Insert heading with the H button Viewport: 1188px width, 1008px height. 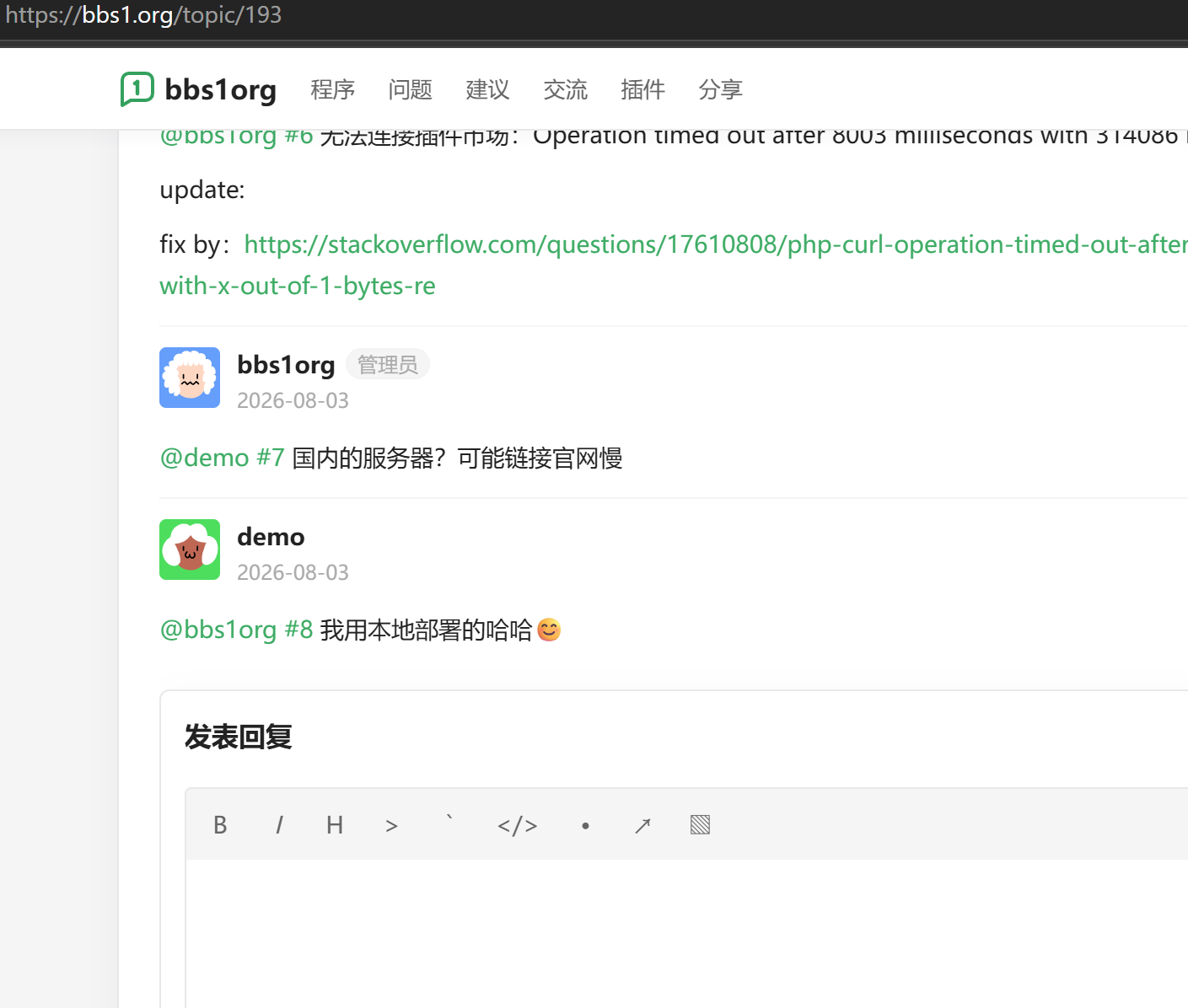[x=335, y=825]
